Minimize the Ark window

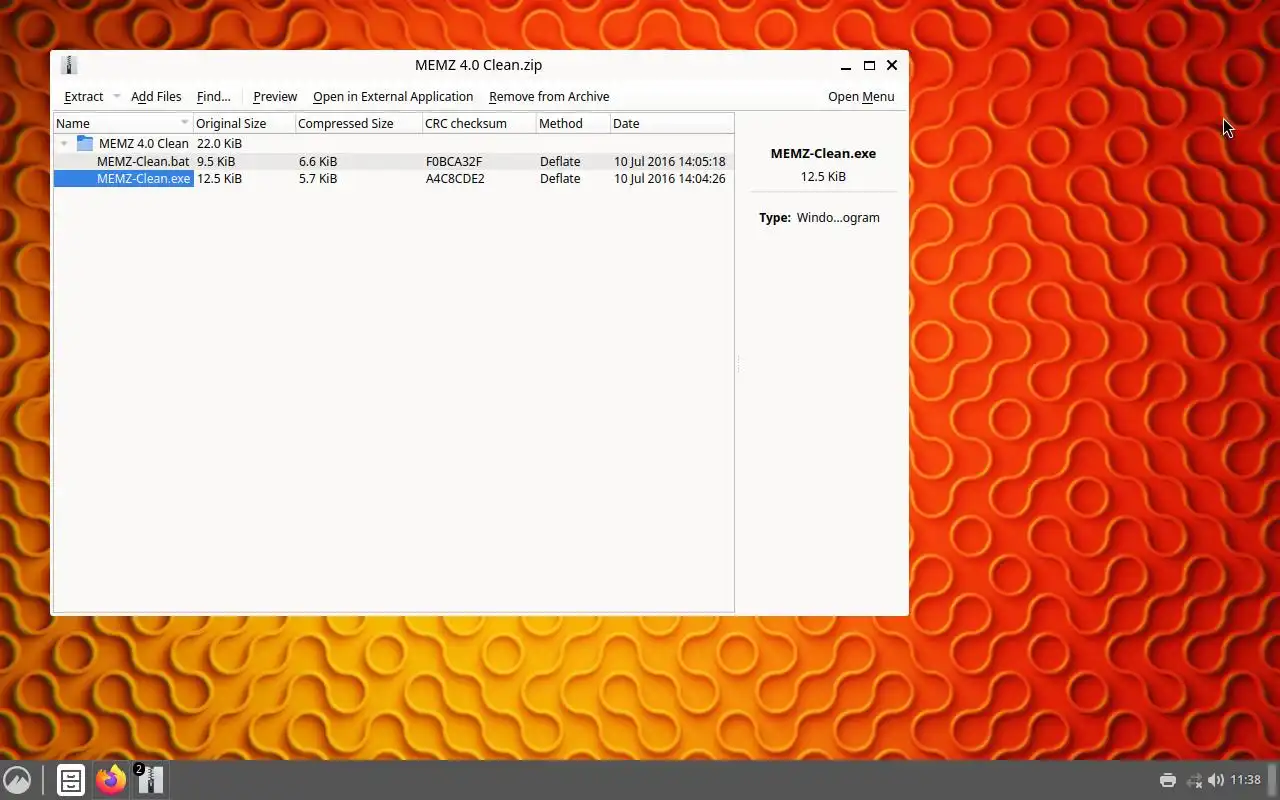[x=846, y=65]
